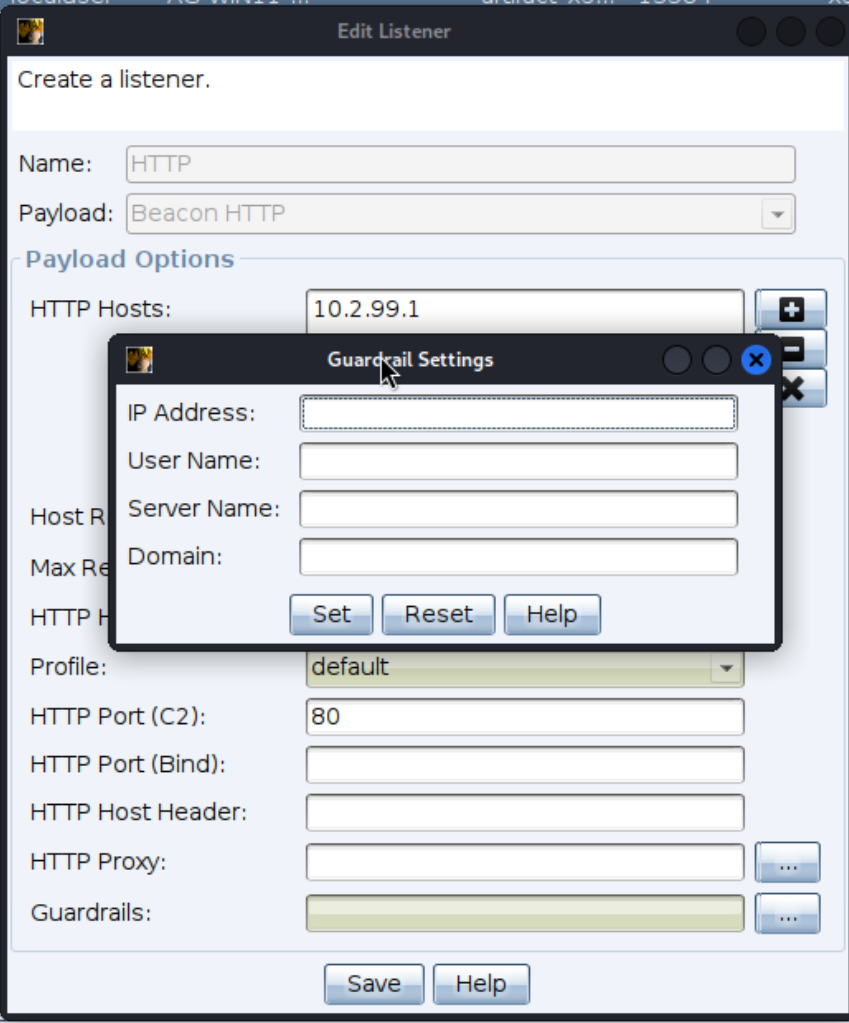
Task: Click the Help button next to Save
Action: [x=480, y=984]
